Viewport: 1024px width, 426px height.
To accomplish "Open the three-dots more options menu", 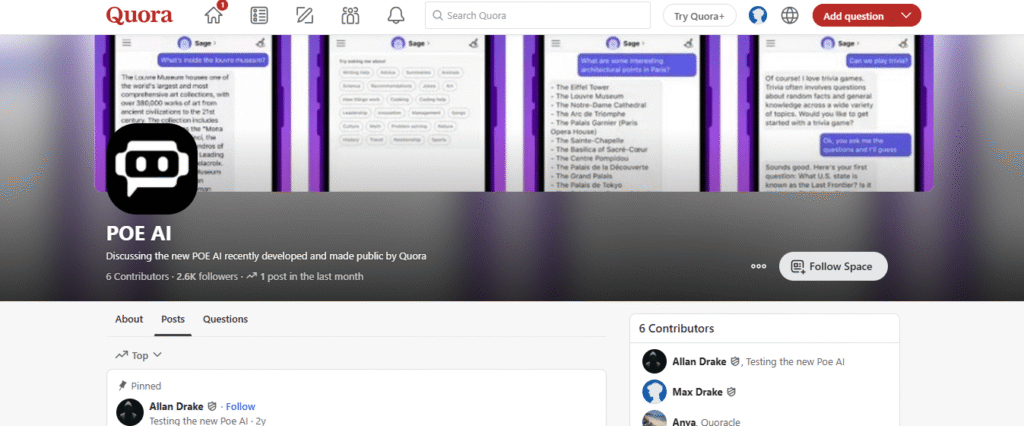I will [759, 267].
